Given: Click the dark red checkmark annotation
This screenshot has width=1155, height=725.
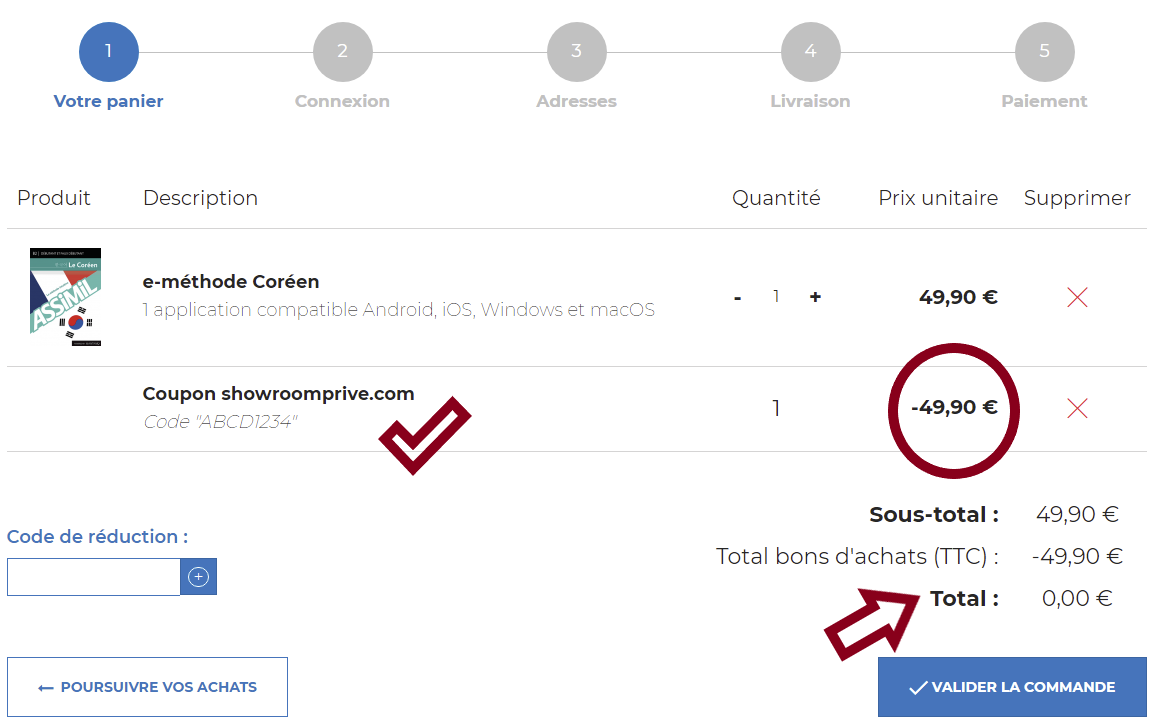Looking at the screenshot, I should [x=424, y=435].
